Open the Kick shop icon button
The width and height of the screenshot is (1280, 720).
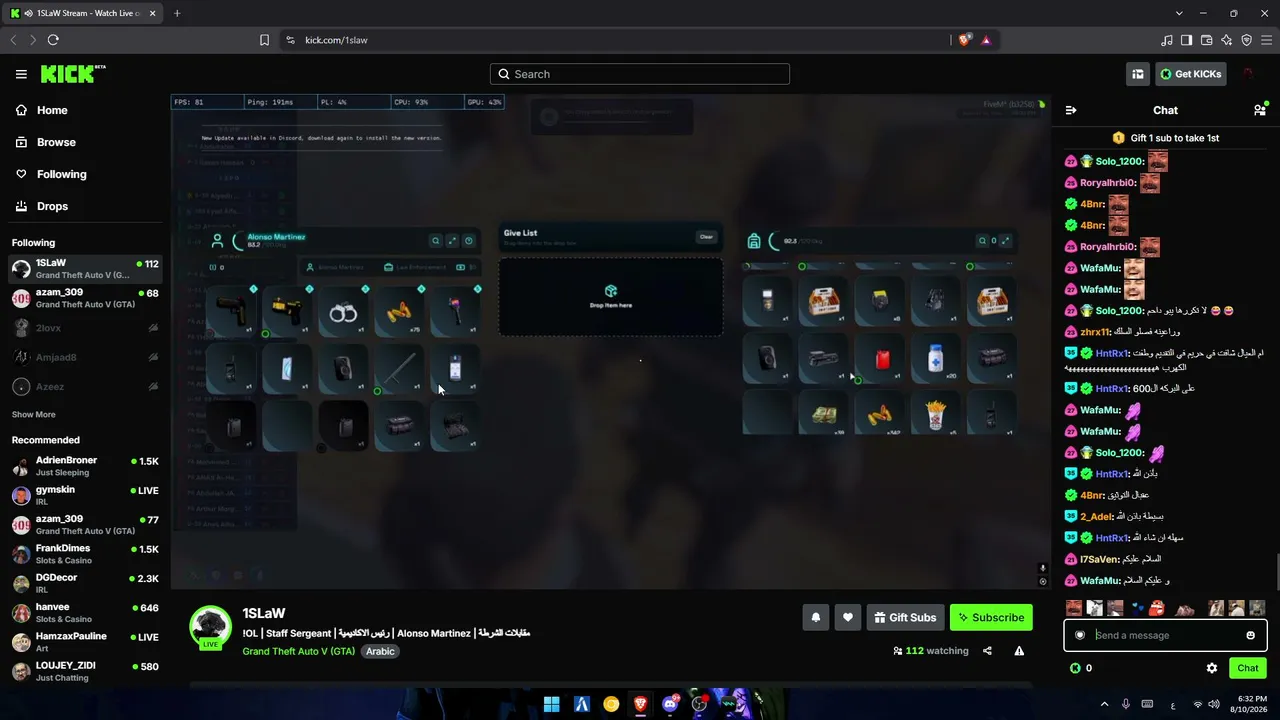1137,74
